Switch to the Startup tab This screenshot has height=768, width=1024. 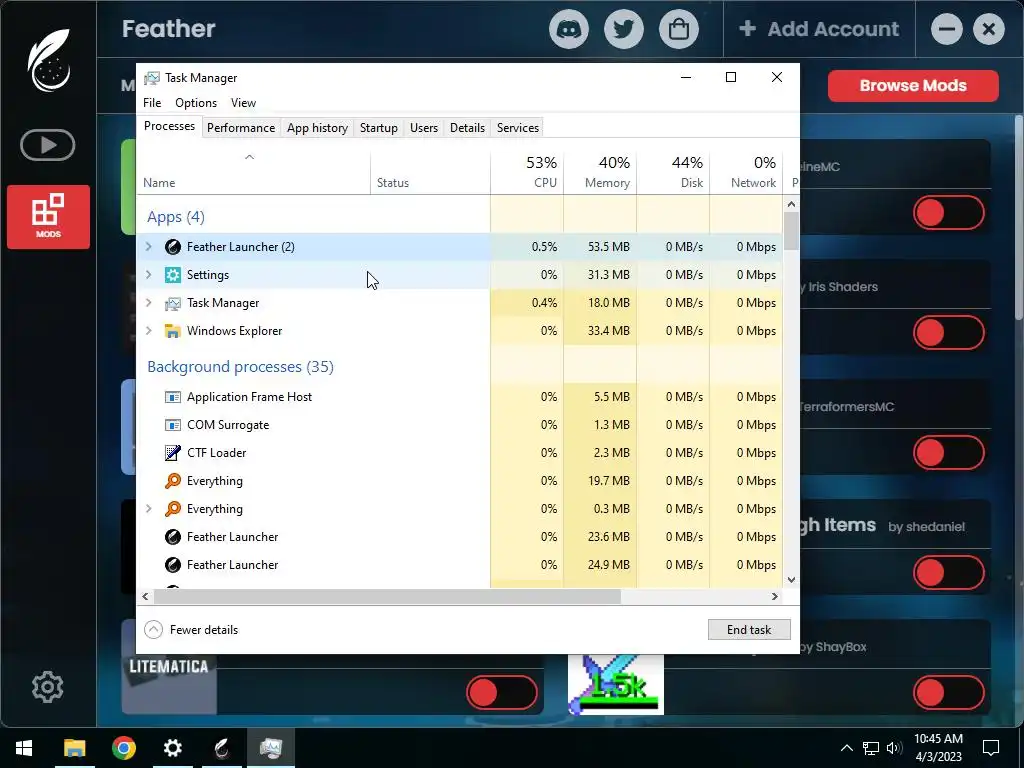tap(379, 128)
